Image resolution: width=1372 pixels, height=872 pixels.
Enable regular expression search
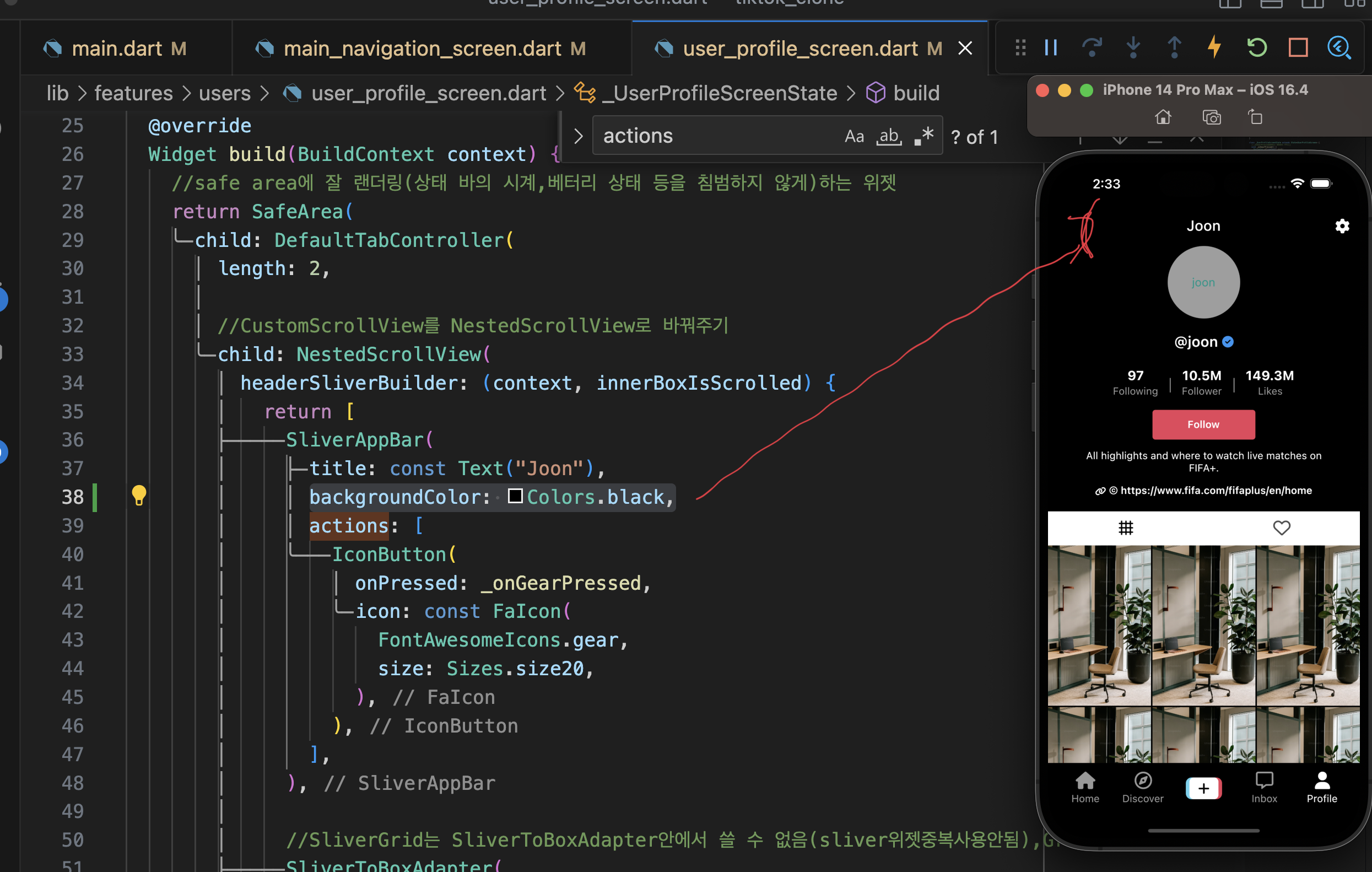924,136
